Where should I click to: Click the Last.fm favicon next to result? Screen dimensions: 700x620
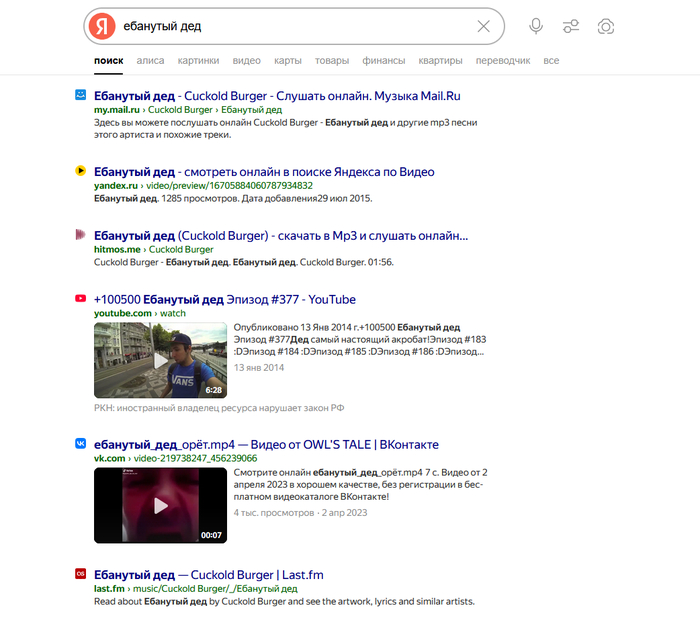81,574
